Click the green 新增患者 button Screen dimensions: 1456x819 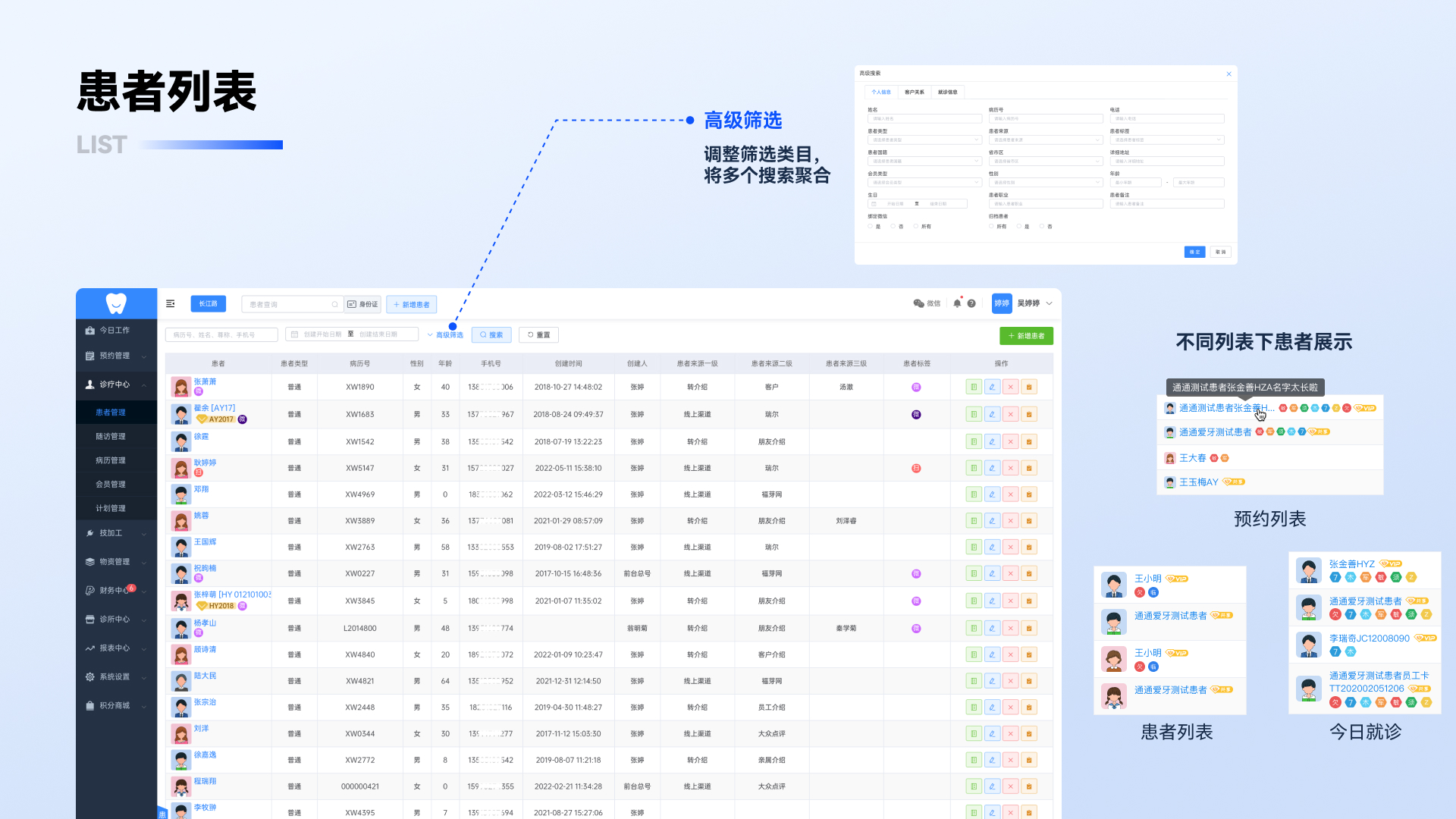pos(1026,336)
